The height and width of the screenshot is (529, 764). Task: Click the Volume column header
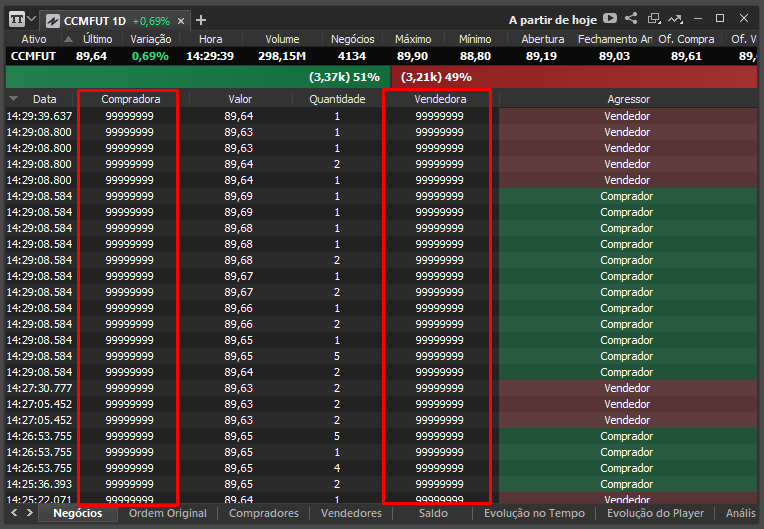[282, 39]
